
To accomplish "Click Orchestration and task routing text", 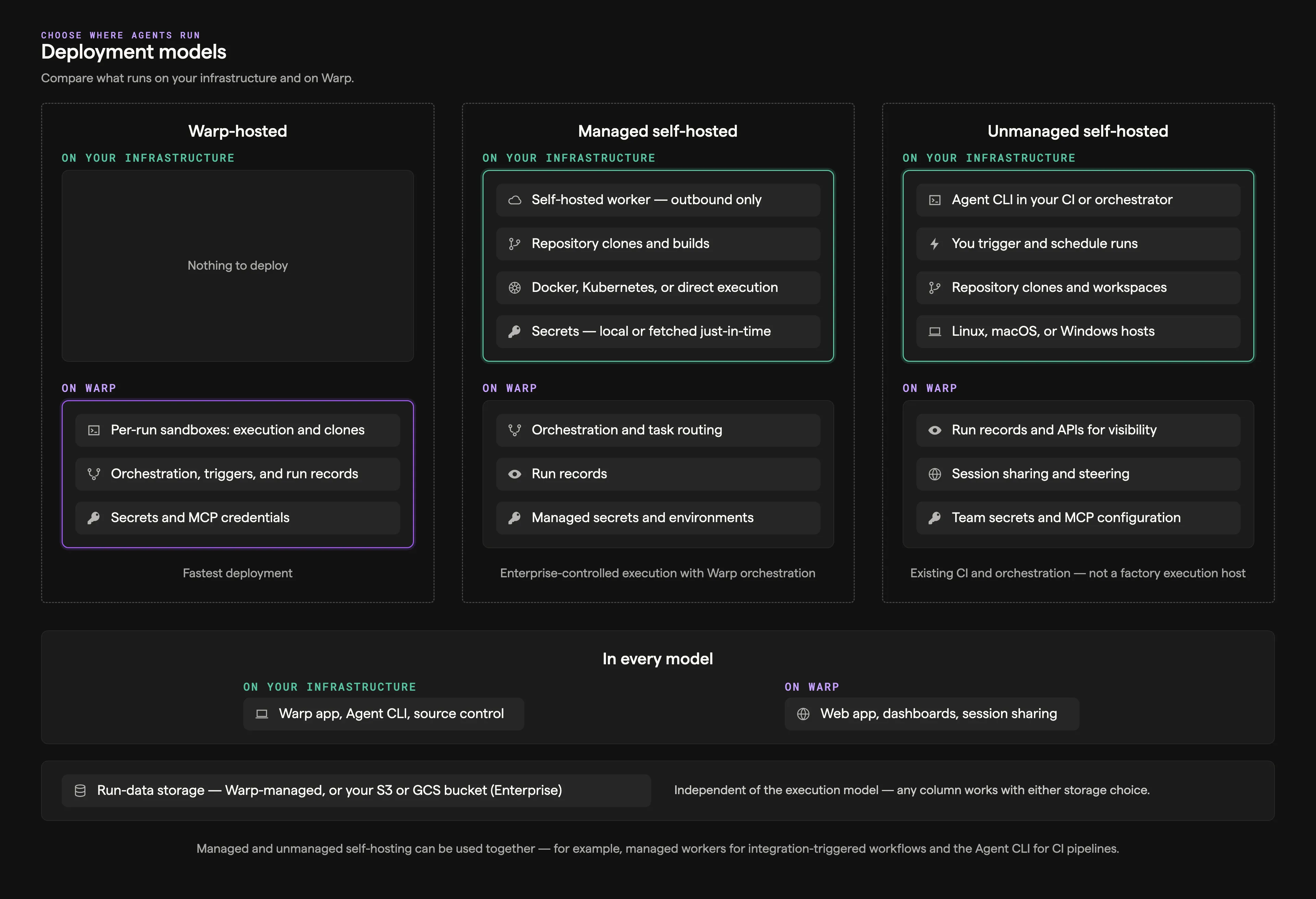I will coord(627,430).
